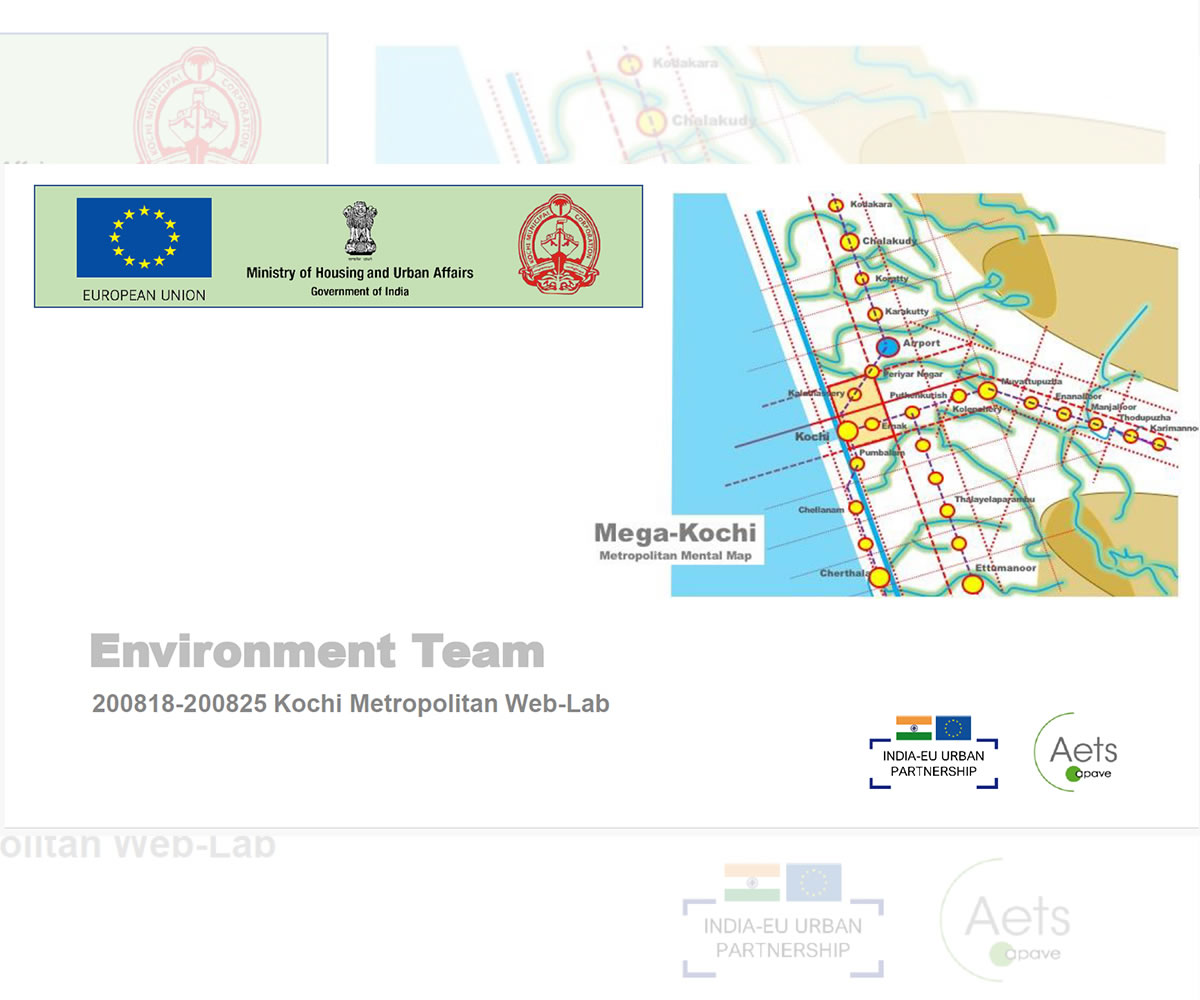The height and width of the screenshot is (1000, 1200).
Task: Click the small Indian flag in partnership logo
Action: coord(914,728)
